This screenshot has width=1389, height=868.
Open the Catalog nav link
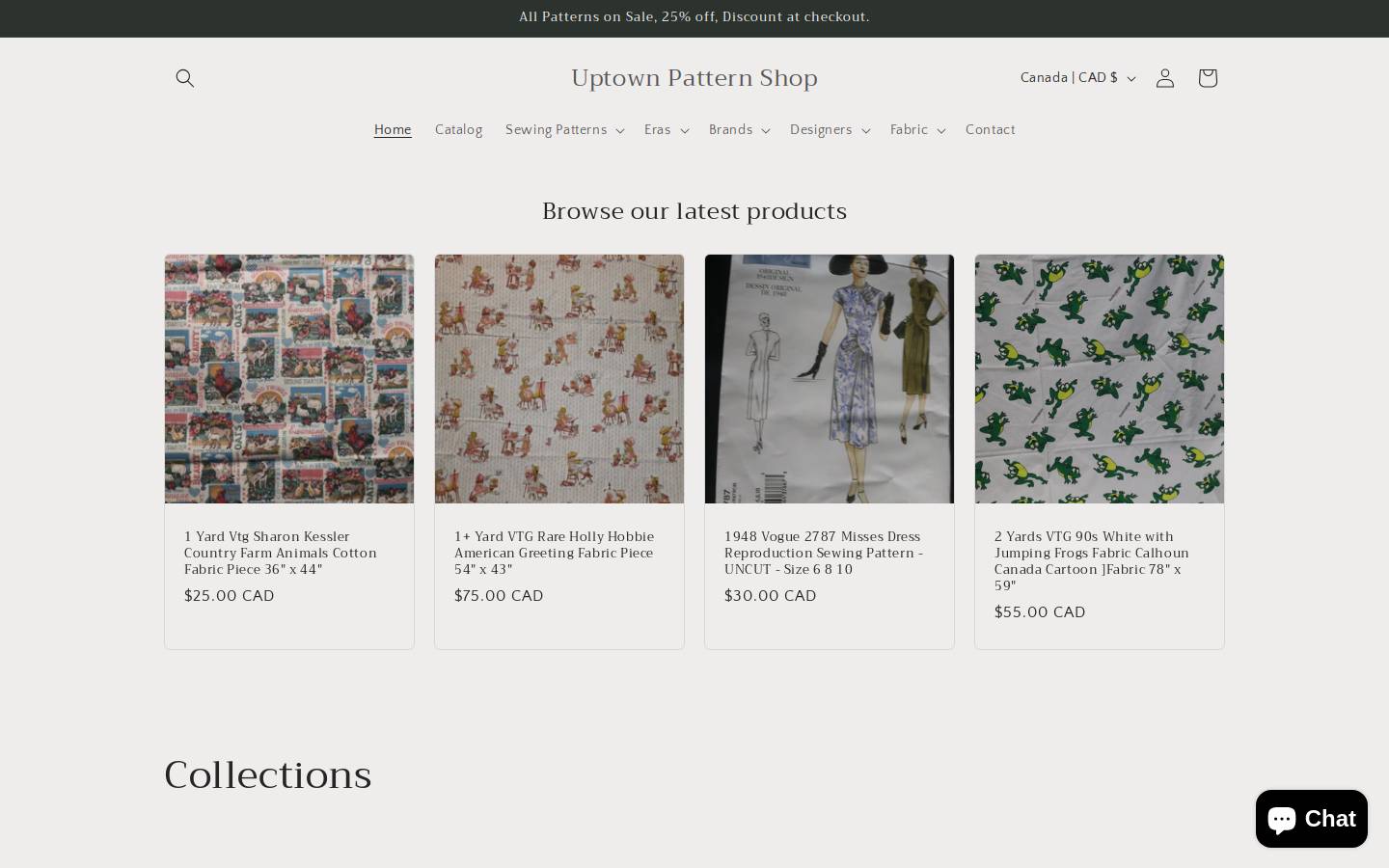click(458, 130)
